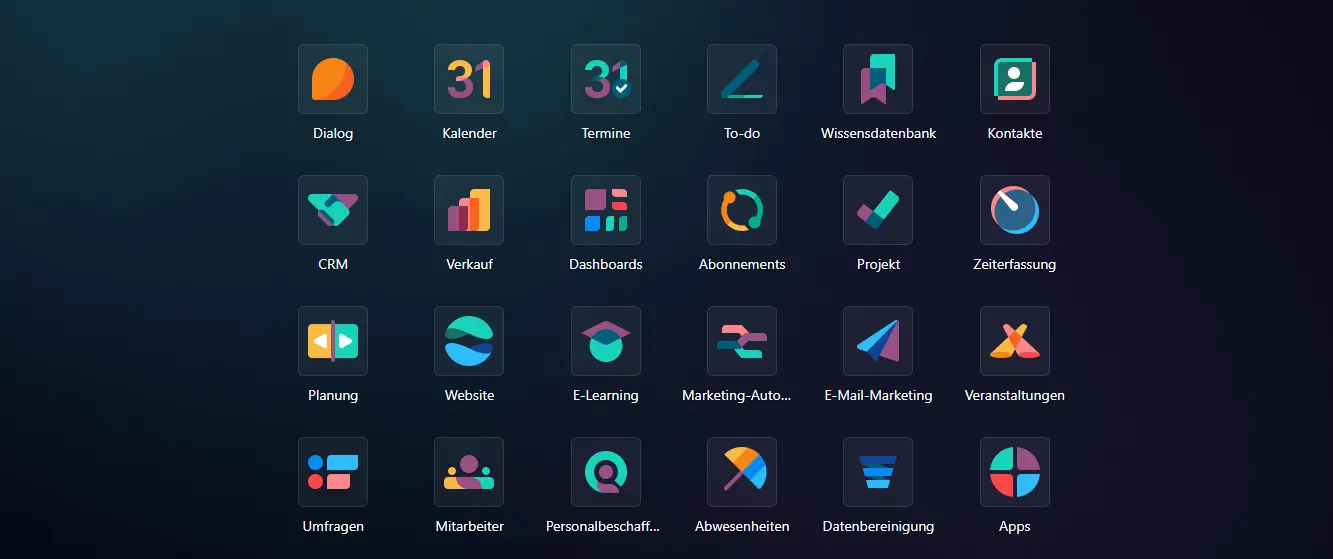Viewport: 1333px width, 559px height.
Task: Click the "Wissensdatenbank" label text
Action: [878, 133]
